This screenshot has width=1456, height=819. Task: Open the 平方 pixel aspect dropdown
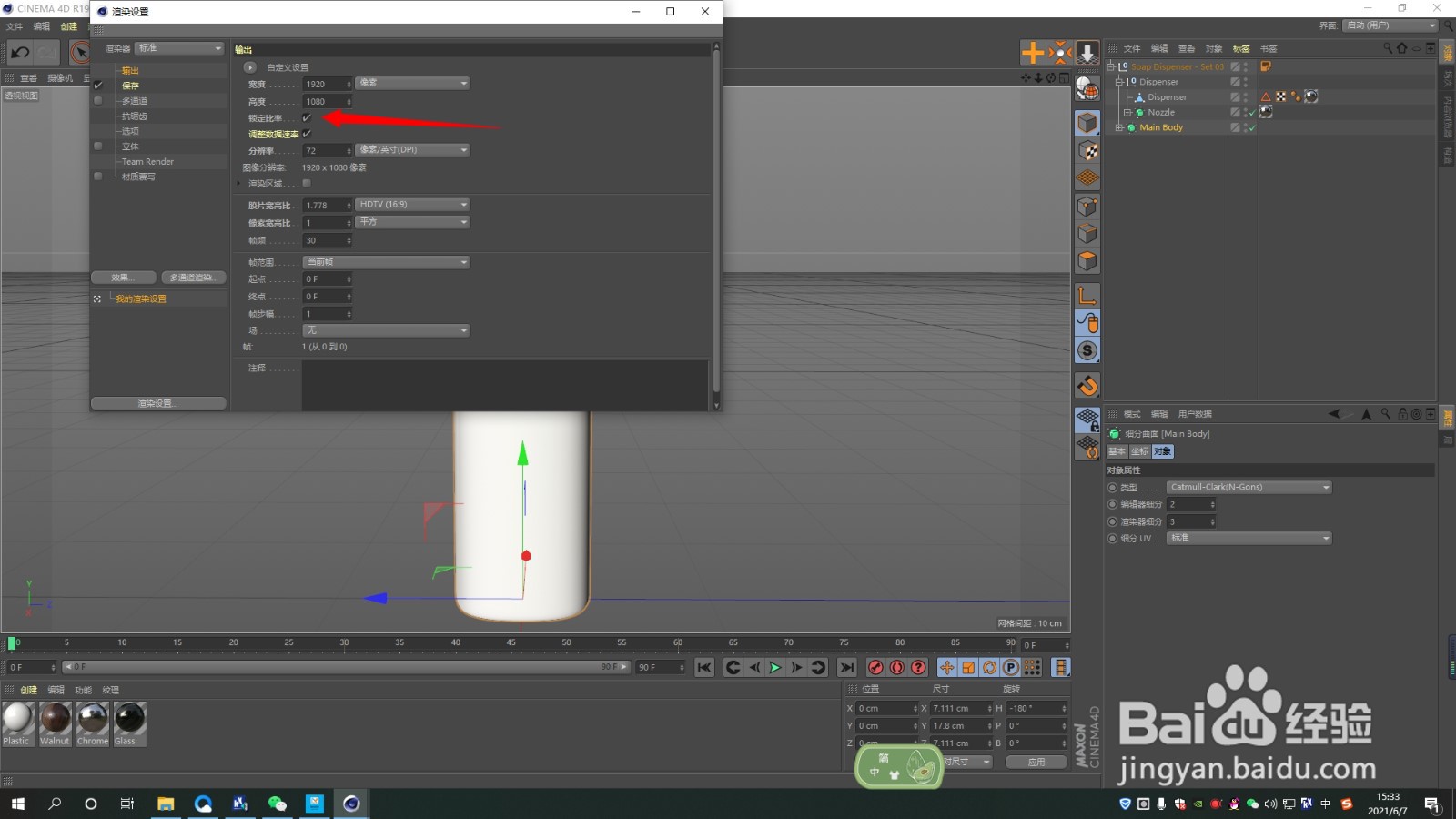tap(412, 222)
